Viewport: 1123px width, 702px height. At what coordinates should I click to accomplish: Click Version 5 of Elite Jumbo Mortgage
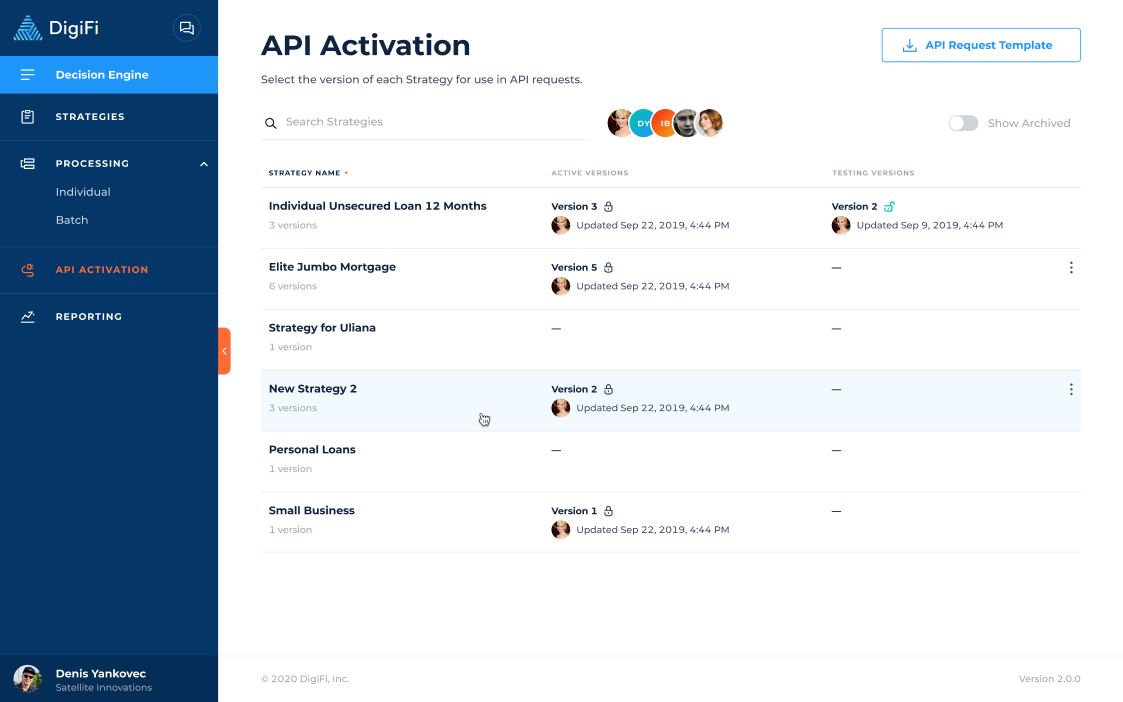(574, 267)
